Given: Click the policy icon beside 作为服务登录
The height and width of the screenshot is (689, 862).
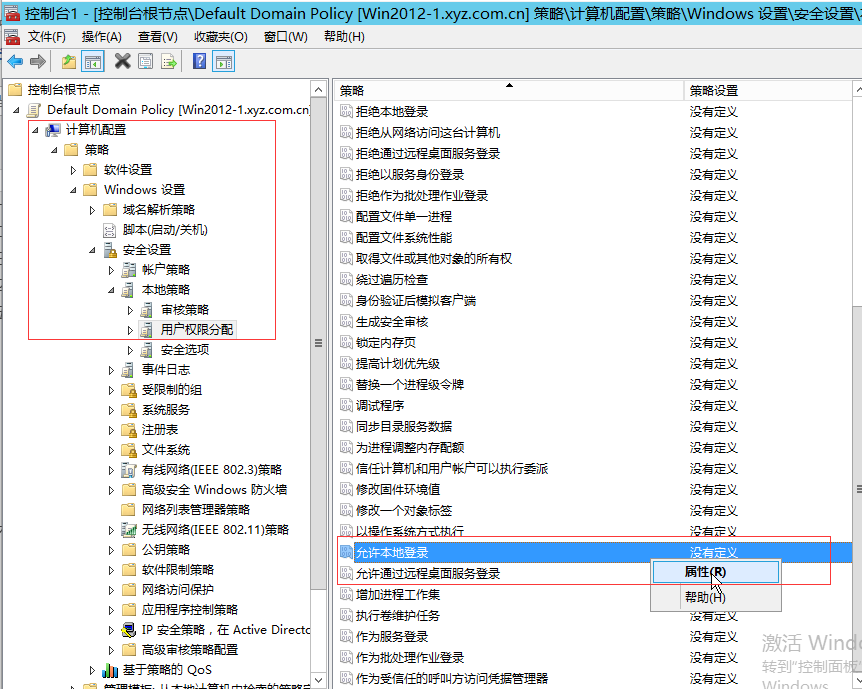Looking at the screenshot, I should (346, 637).
